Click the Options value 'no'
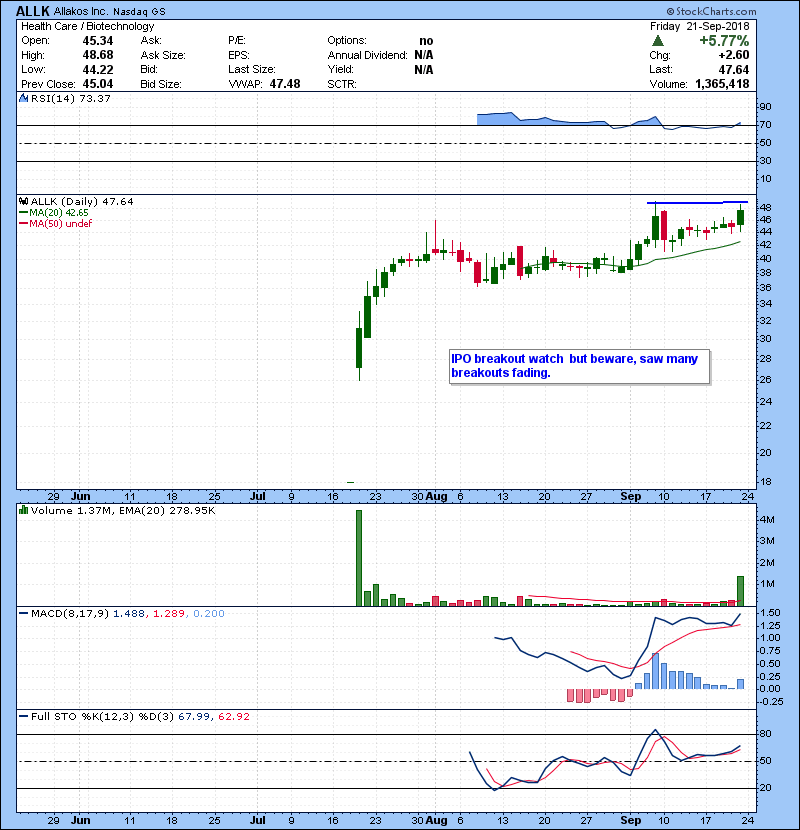 tap(426, 41)
